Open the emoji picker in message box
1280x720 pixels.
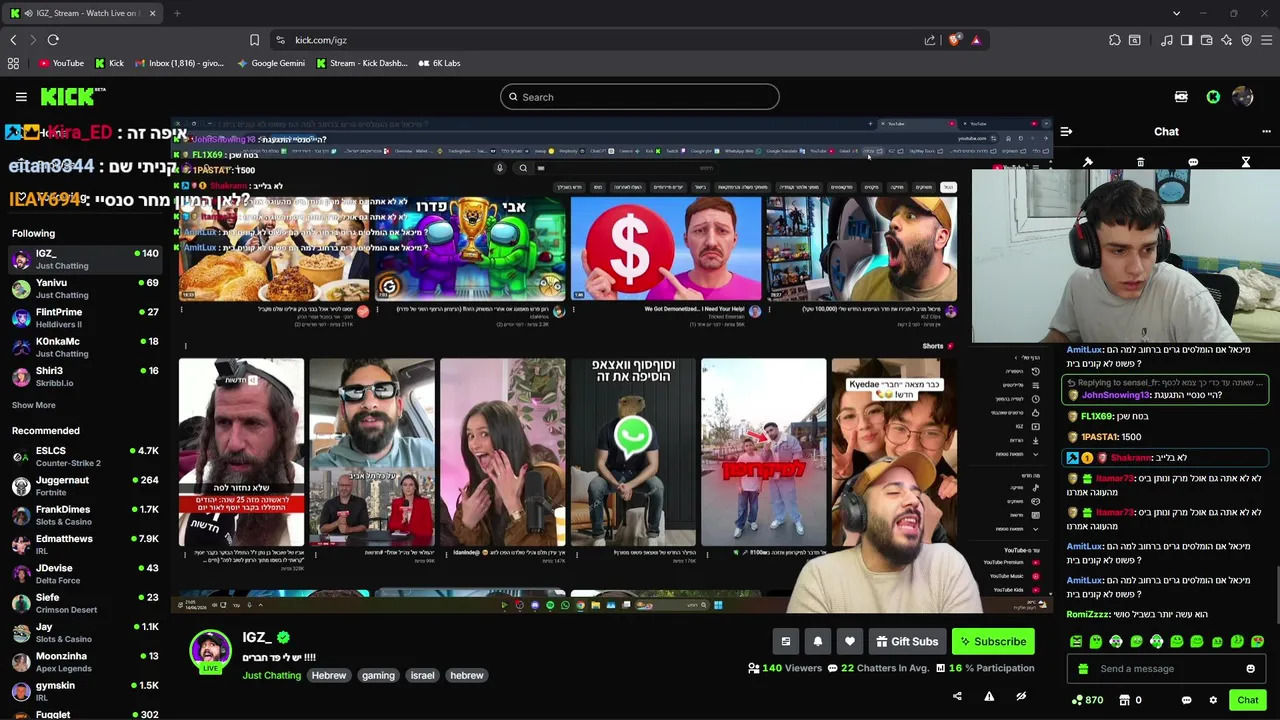(1250, 669)
